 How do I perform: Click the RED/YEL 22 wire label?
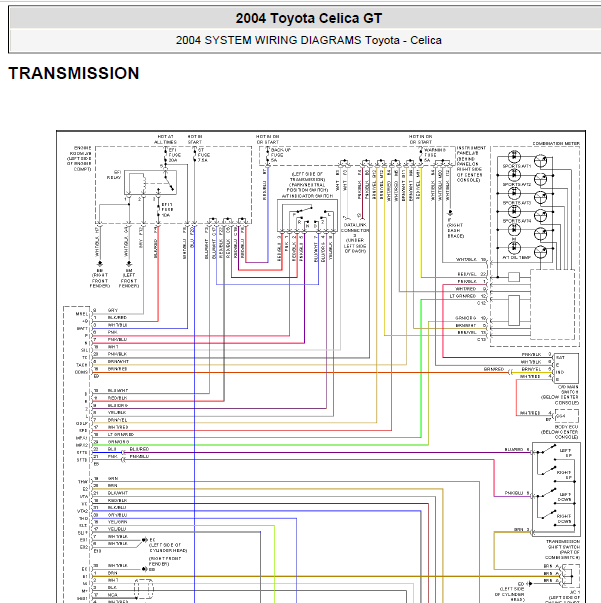coord(472,274)
